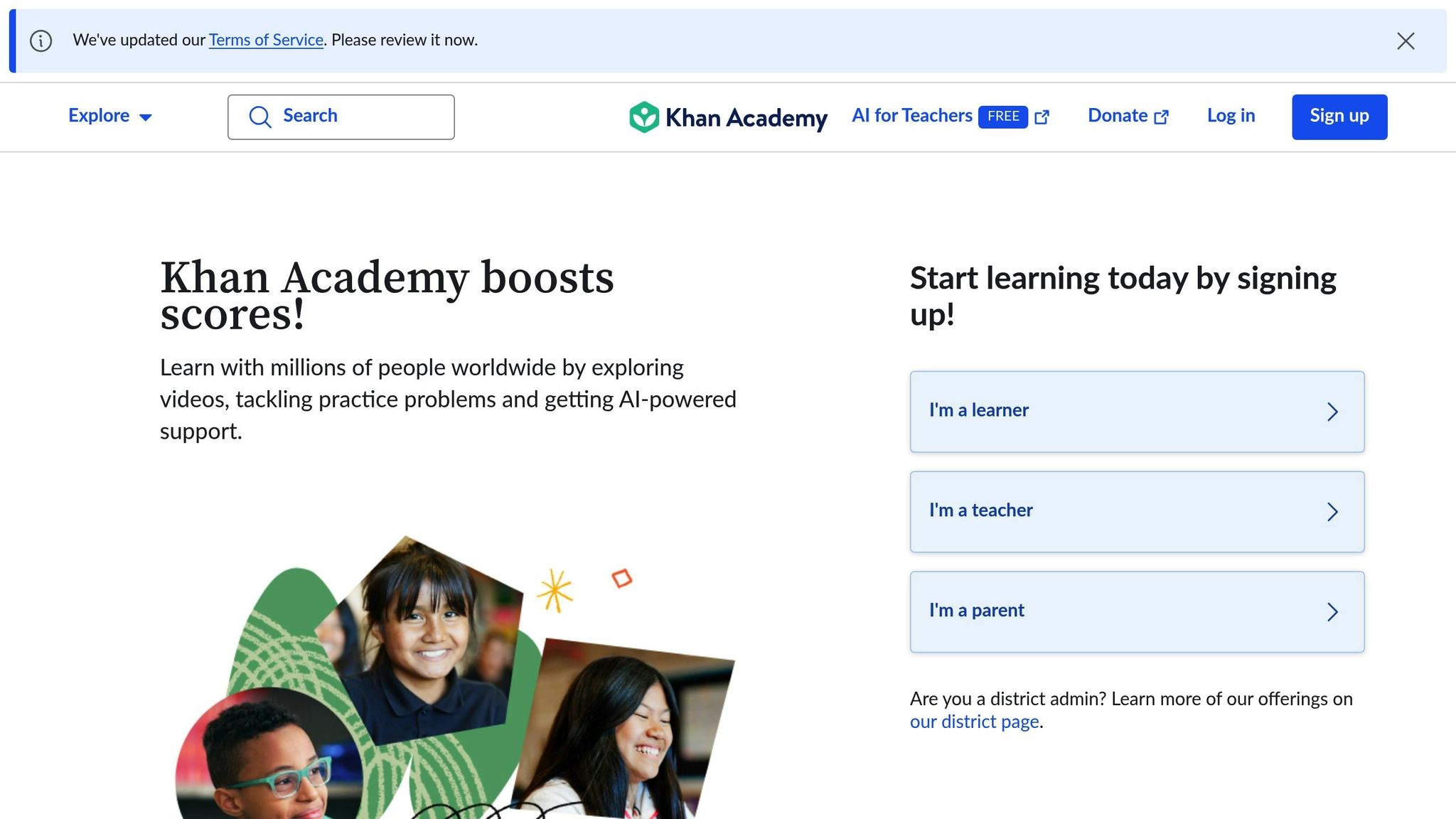Select AI for Teachers in the navigation
Image resolution: width=1456 pixels, height=819 pixels.
tap(912, 115)
